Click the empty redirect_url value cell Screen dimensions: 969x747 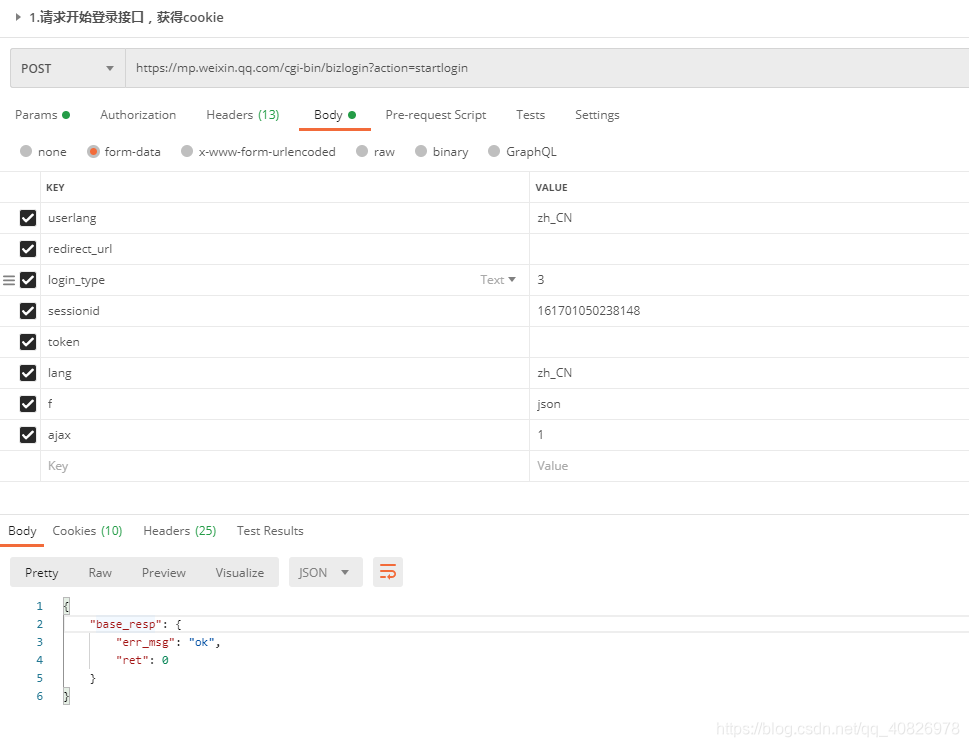[749, 249]
